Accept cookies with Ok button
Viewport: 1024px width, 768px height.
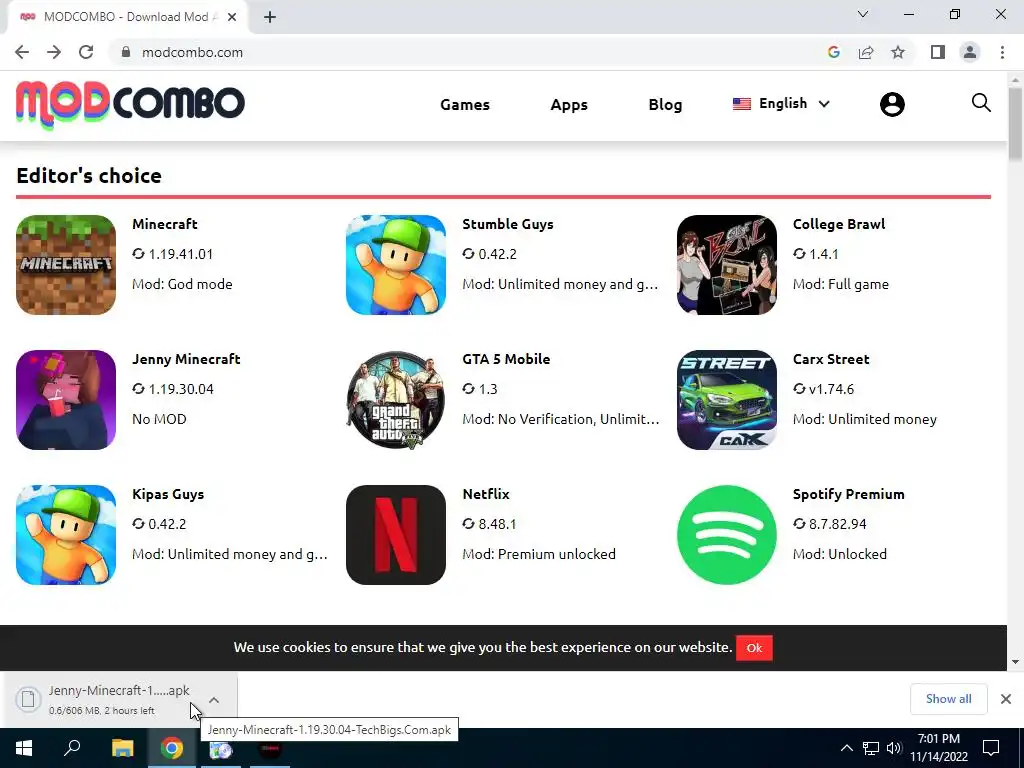[754, 648]
